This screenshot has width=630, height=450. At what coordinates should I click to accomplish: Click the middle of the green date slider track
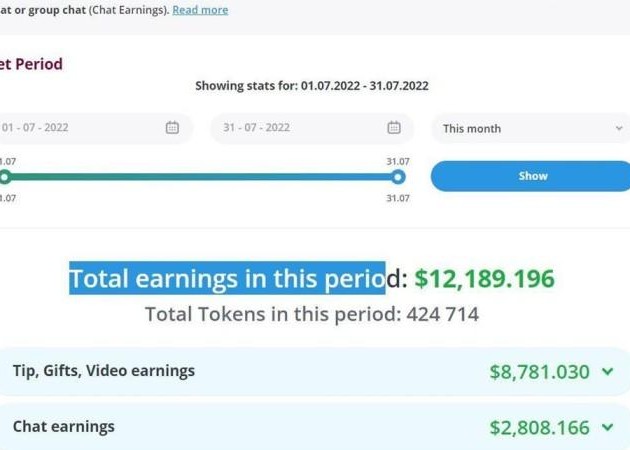point(200,177)
